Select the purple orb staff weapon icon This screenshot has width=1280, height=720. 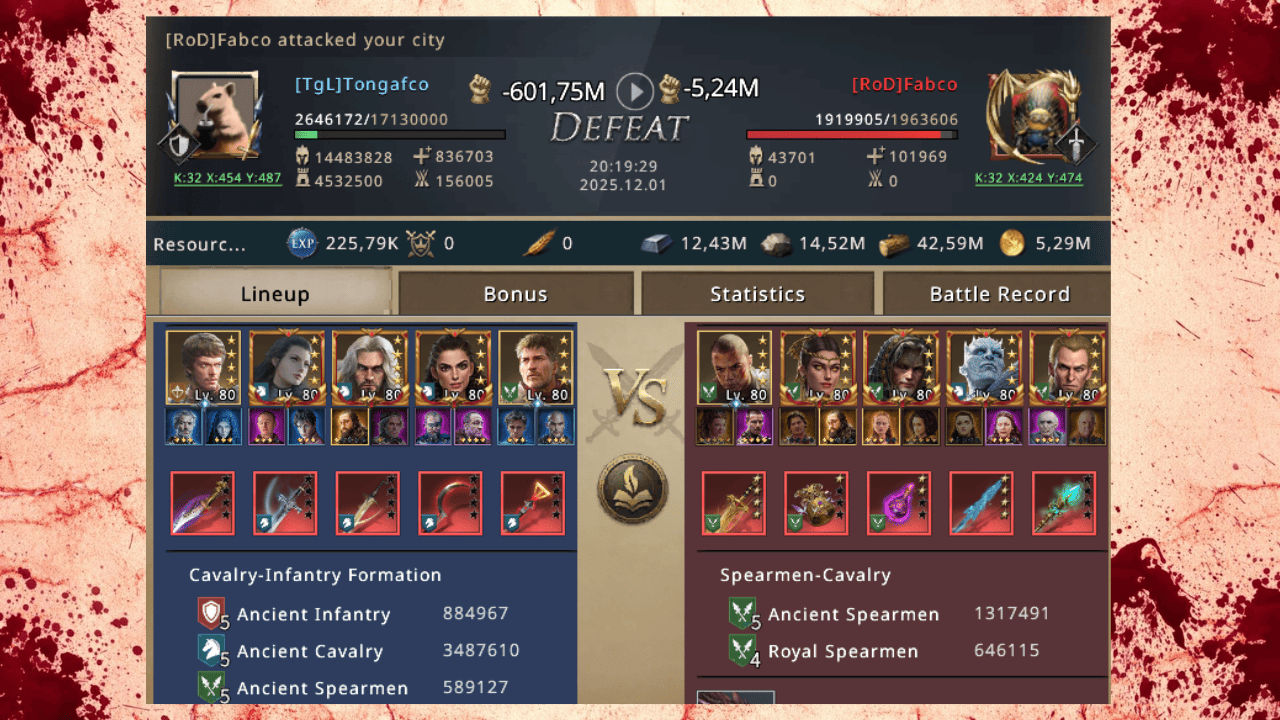898,503
